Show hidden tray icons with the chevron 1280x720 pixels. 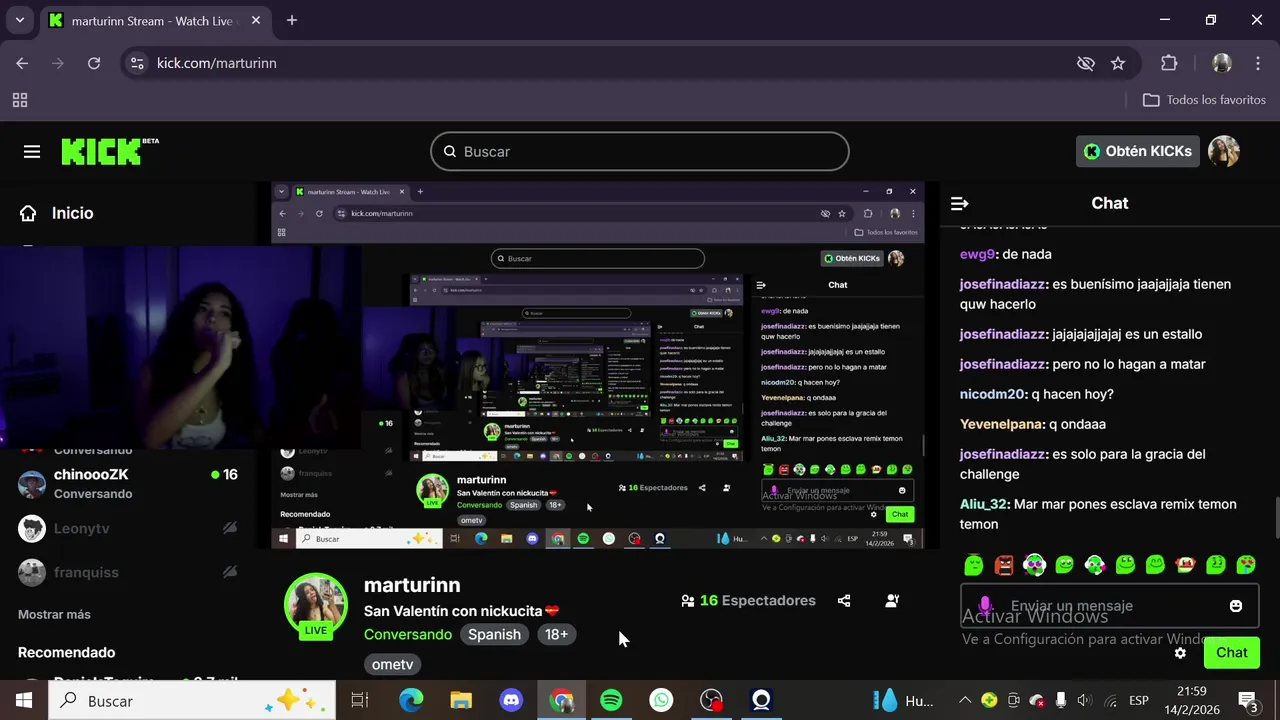(965, 701)
